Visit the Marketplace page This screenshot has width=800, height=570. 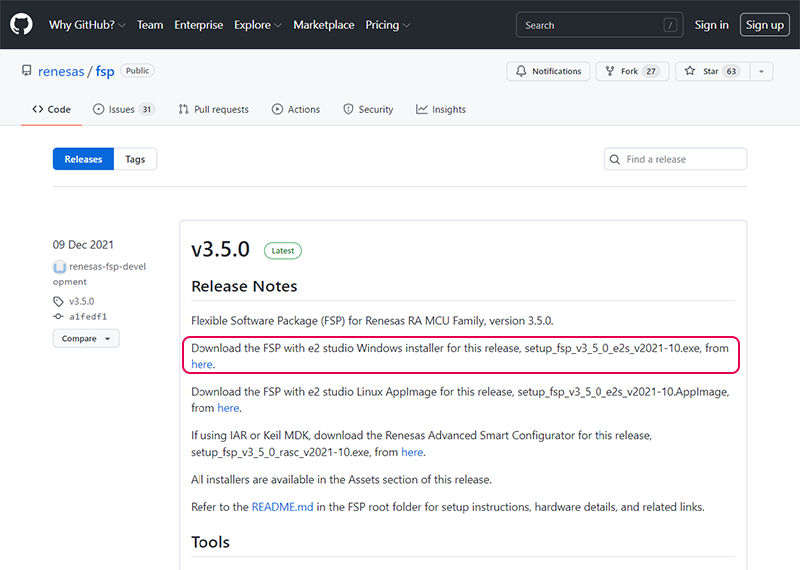(323, 24)
